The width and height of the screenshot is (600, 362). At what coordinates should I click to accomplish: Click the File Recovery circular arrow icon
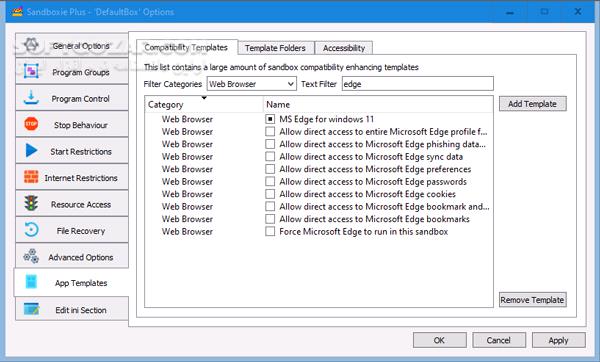[31, 230]
